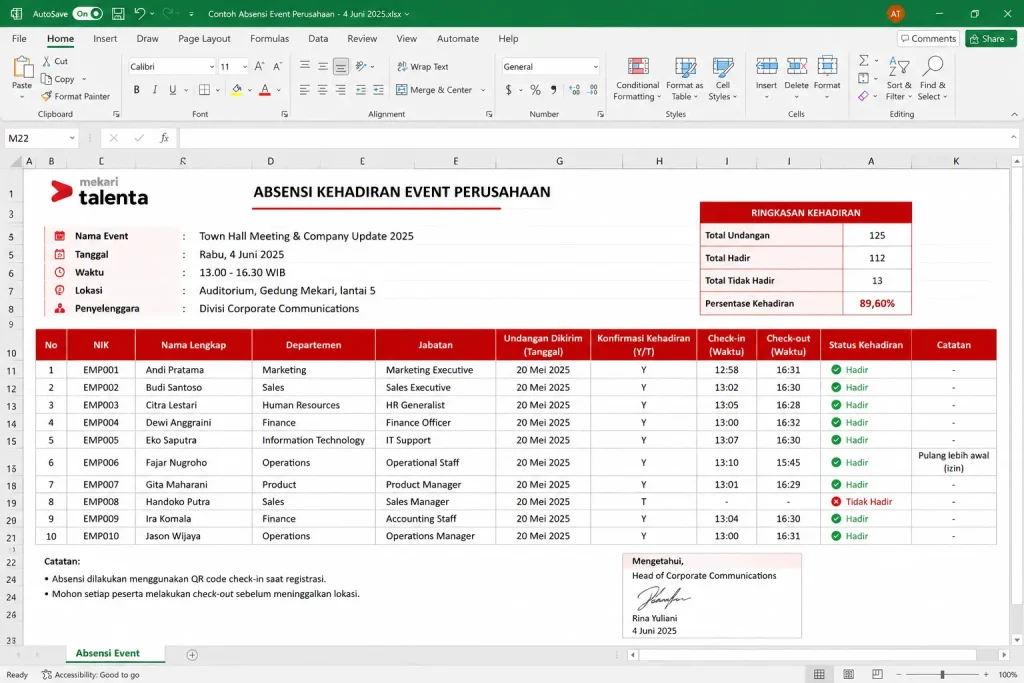Switch to Page Layout view icon
Viewport: 1024px width, 683px height.
tap(848, 675)
